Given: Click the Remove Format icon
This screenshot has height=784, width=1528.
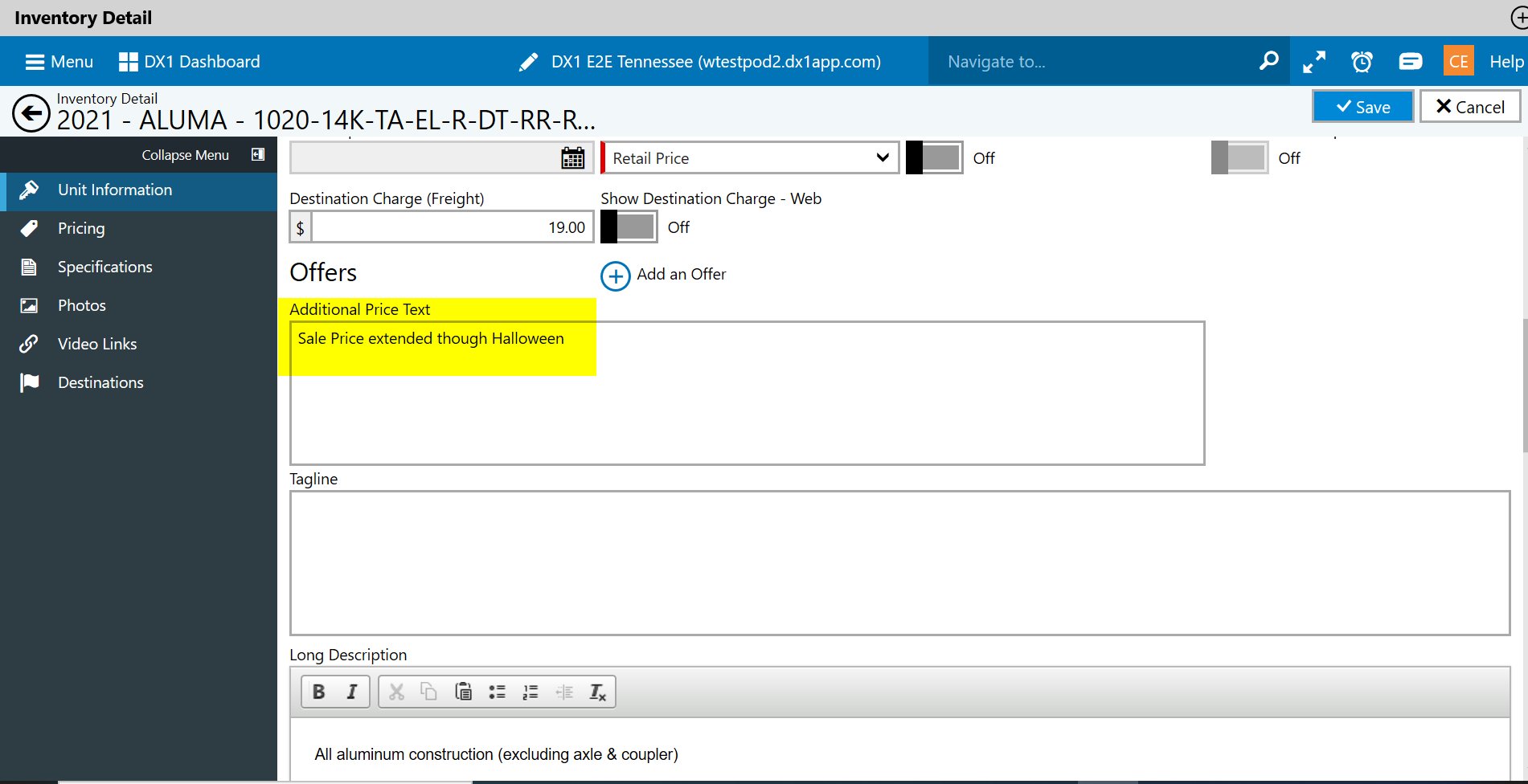Looking at the screenshot, I should [598, 692].
